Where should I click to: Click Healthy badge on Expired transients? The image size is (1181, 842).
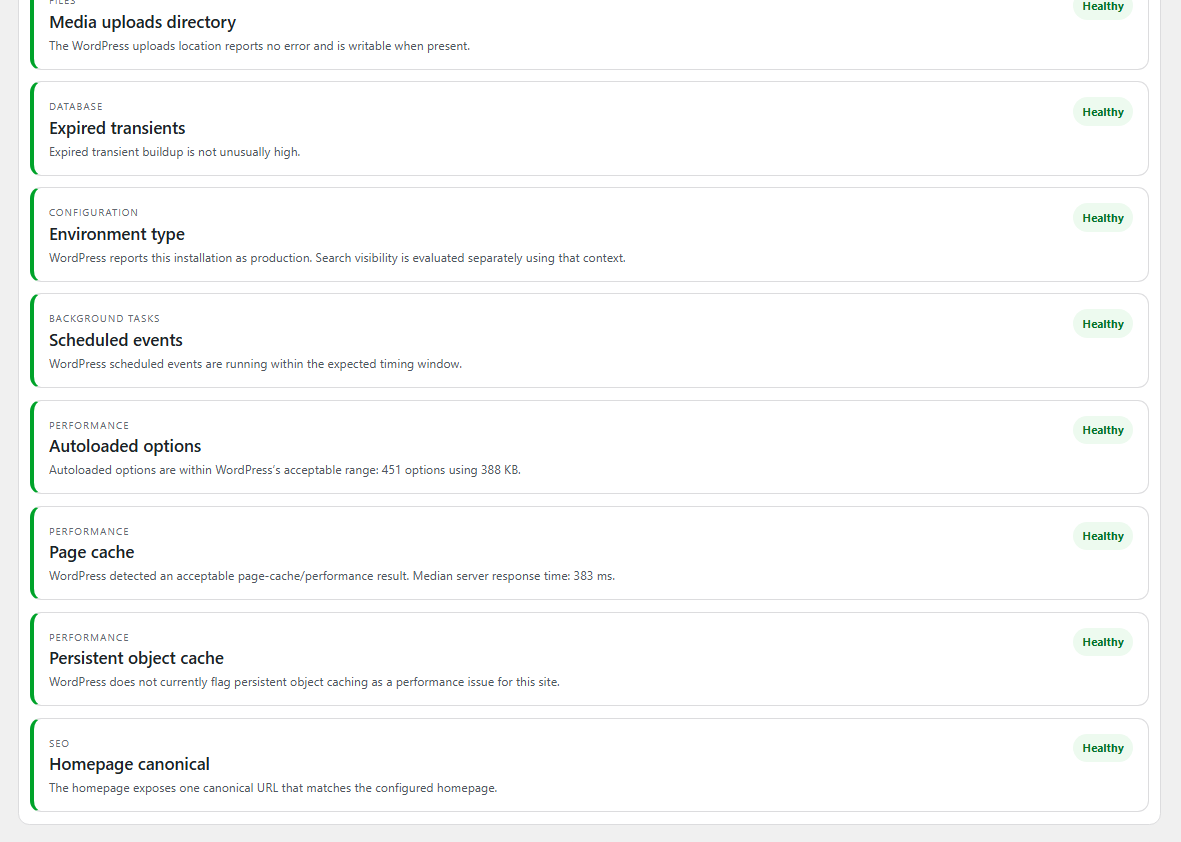point(1103,112)
